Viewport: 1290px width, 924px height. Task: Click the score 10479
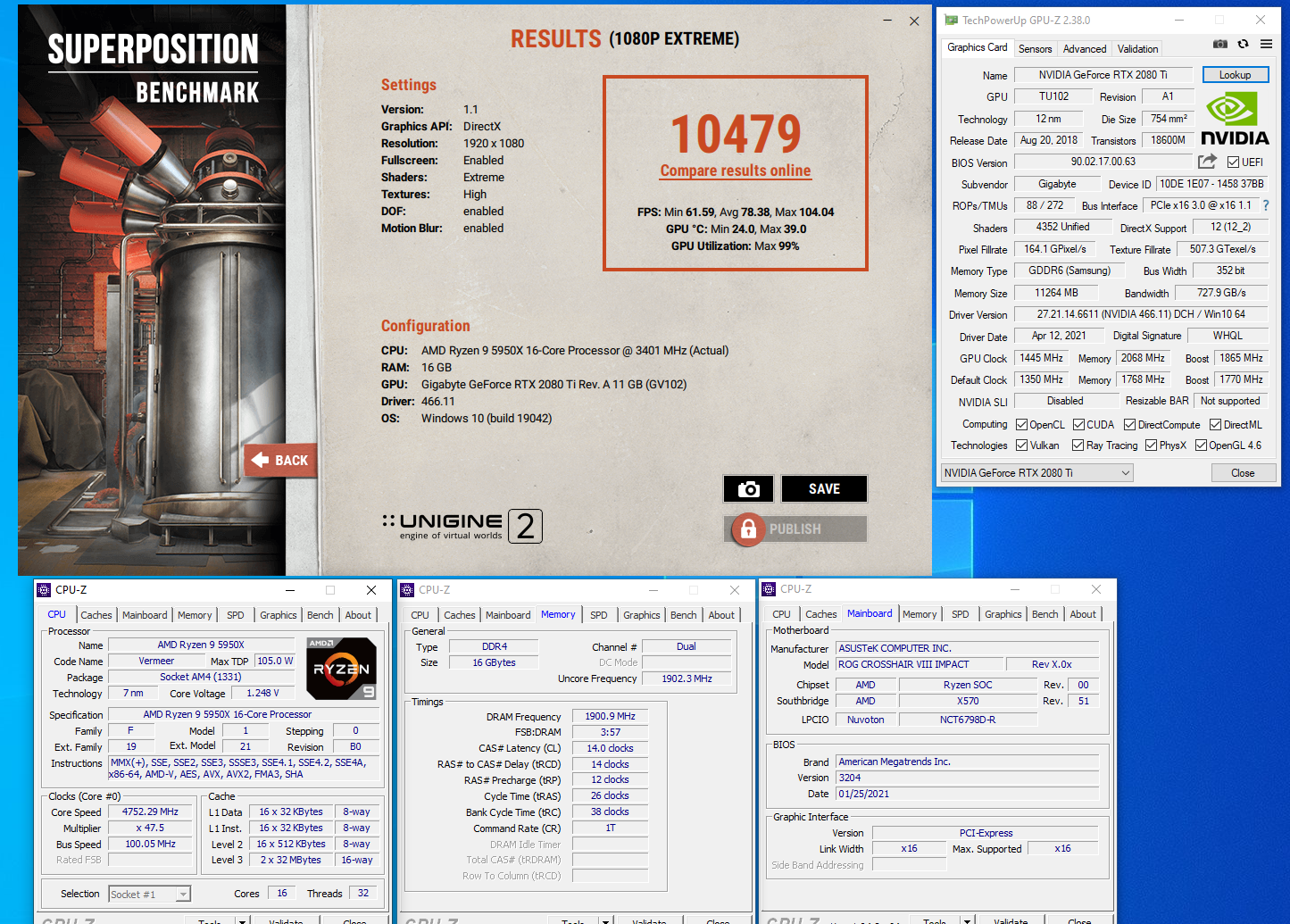pos(736,134)
